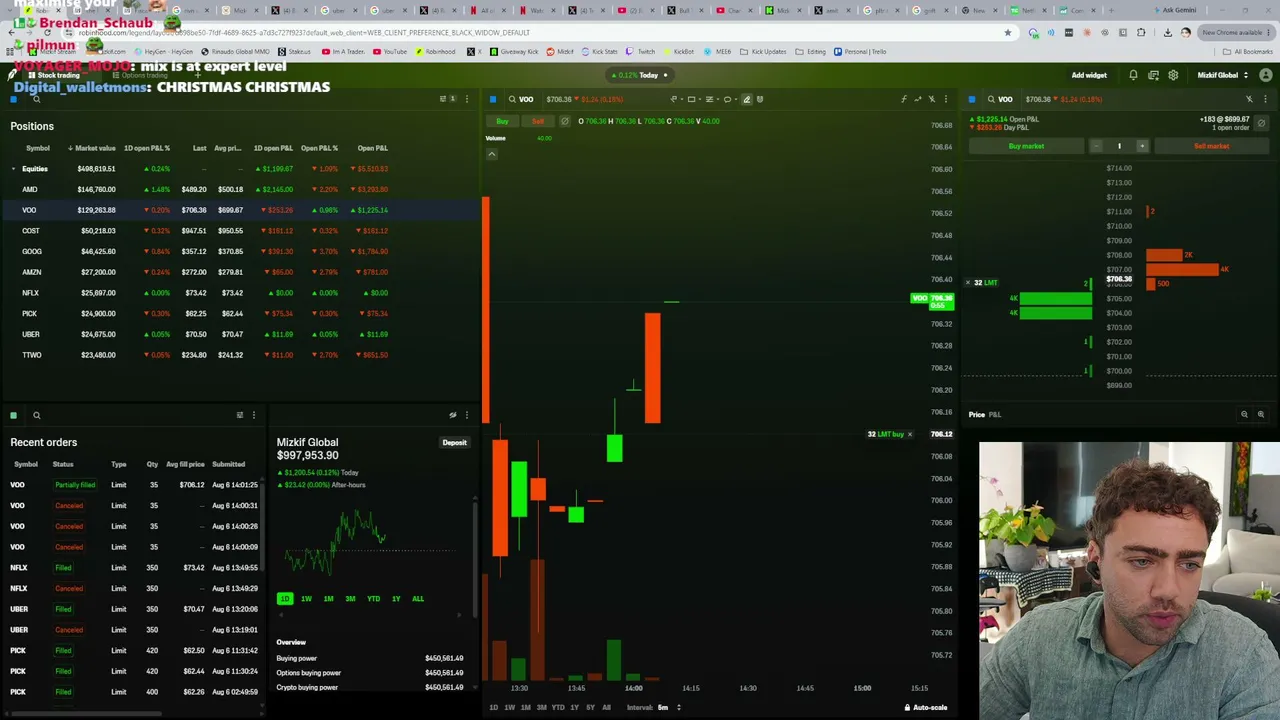Screen dimensions: 1280x720
Task: Click the Deposit button
Action: [454, 442]
